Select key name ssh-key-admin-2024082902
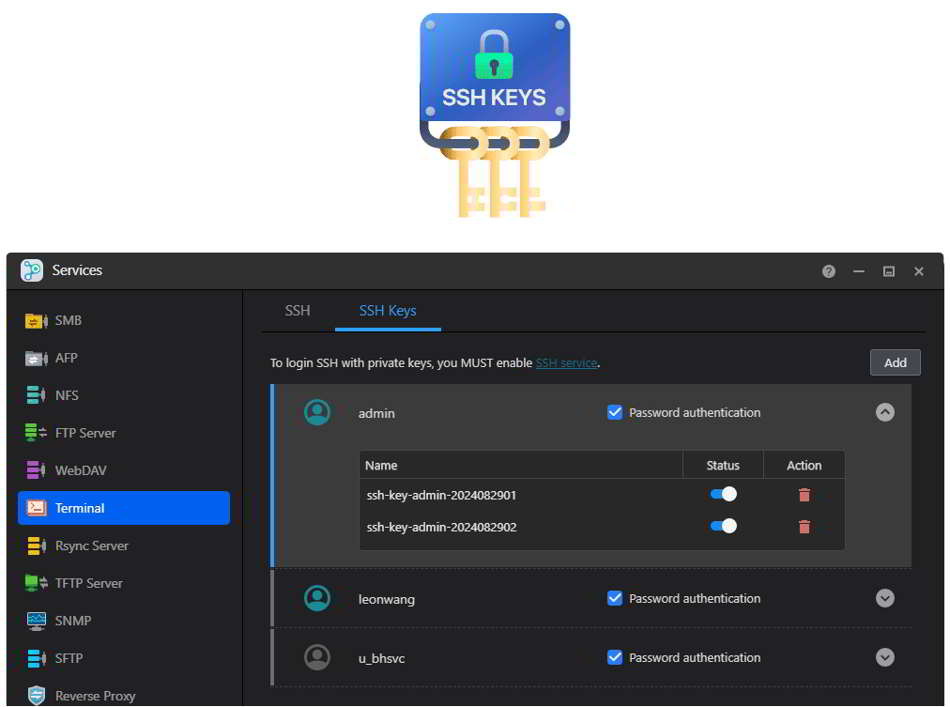950x707 pixels. pos(441,526)
